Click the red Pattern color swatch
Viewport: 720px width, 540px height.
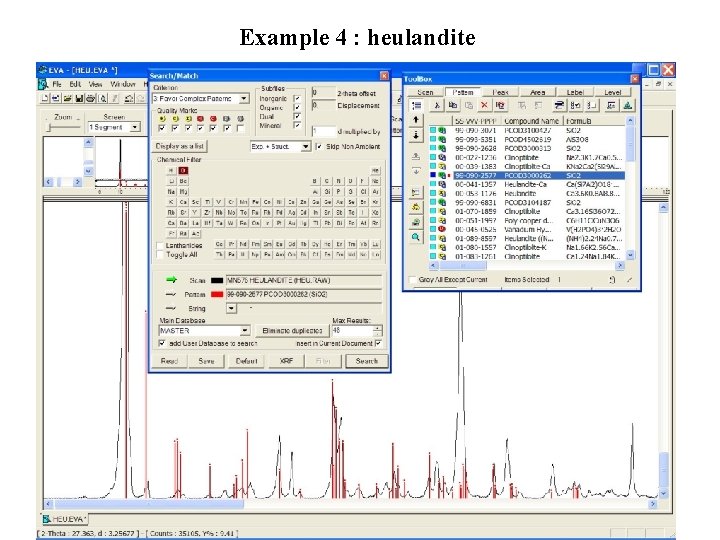point(217,294)
